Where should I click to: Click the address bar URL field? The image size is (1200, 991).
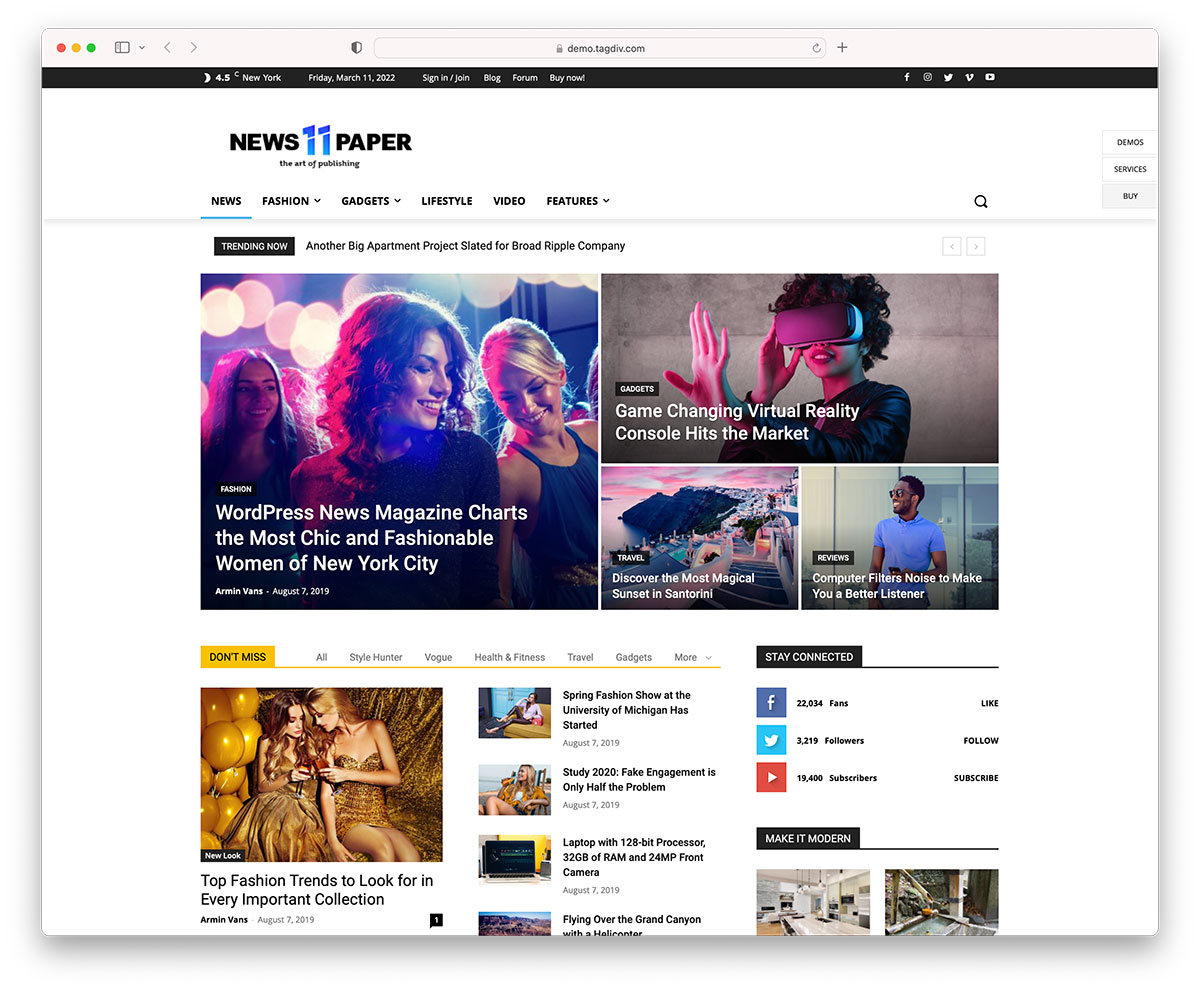(x=600, y=48)
